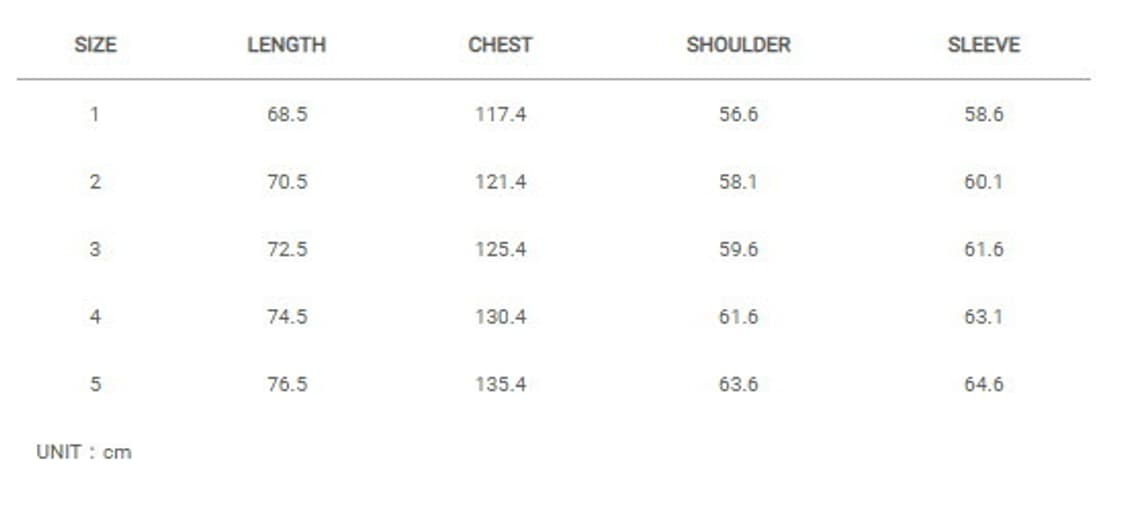Click the SLEEVE column header

click(x=983, y=45)
